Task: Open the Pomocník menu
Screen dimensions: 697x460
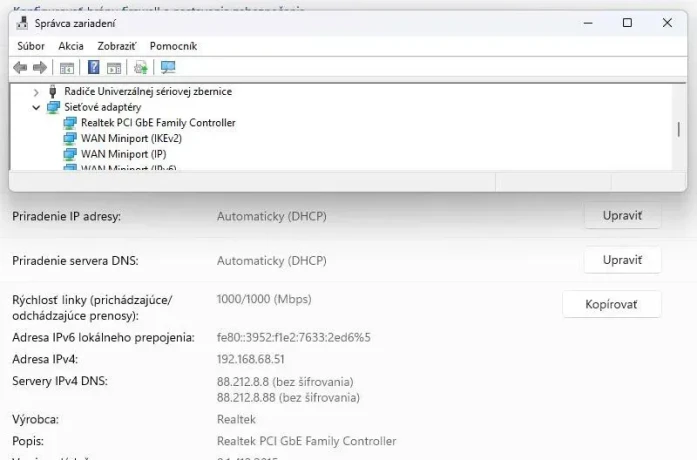Action: [x=173, y=46]
